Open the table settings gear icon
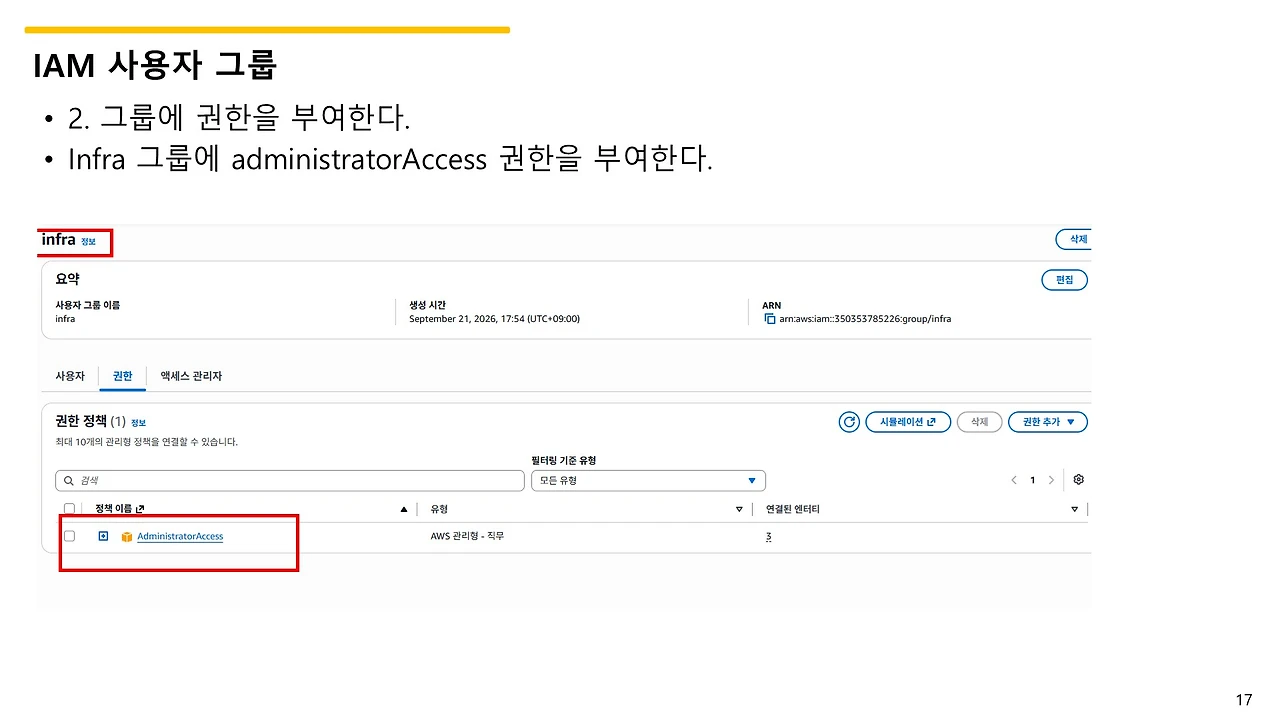 click(1078, 480)
